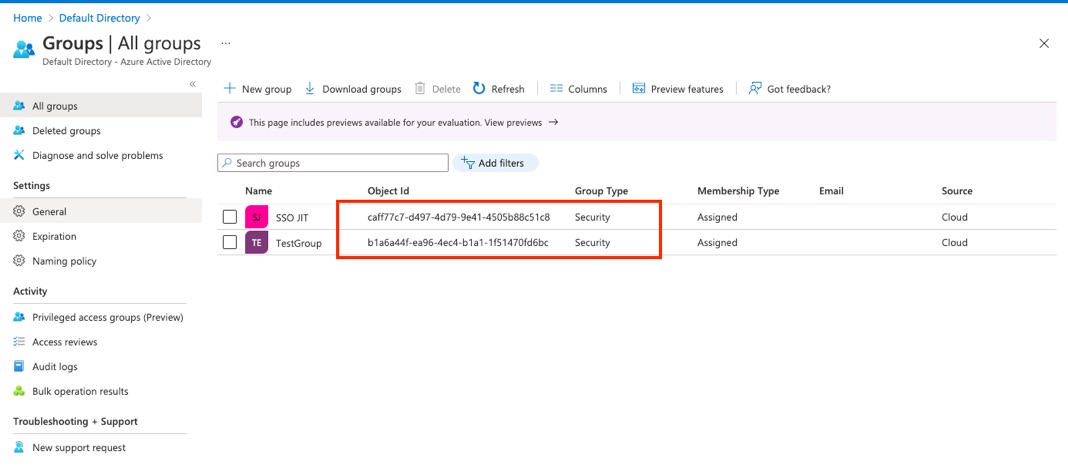This screenshot has width=1068, height=470.
Task: Click the Search groups input field
Action: point(333,163)
